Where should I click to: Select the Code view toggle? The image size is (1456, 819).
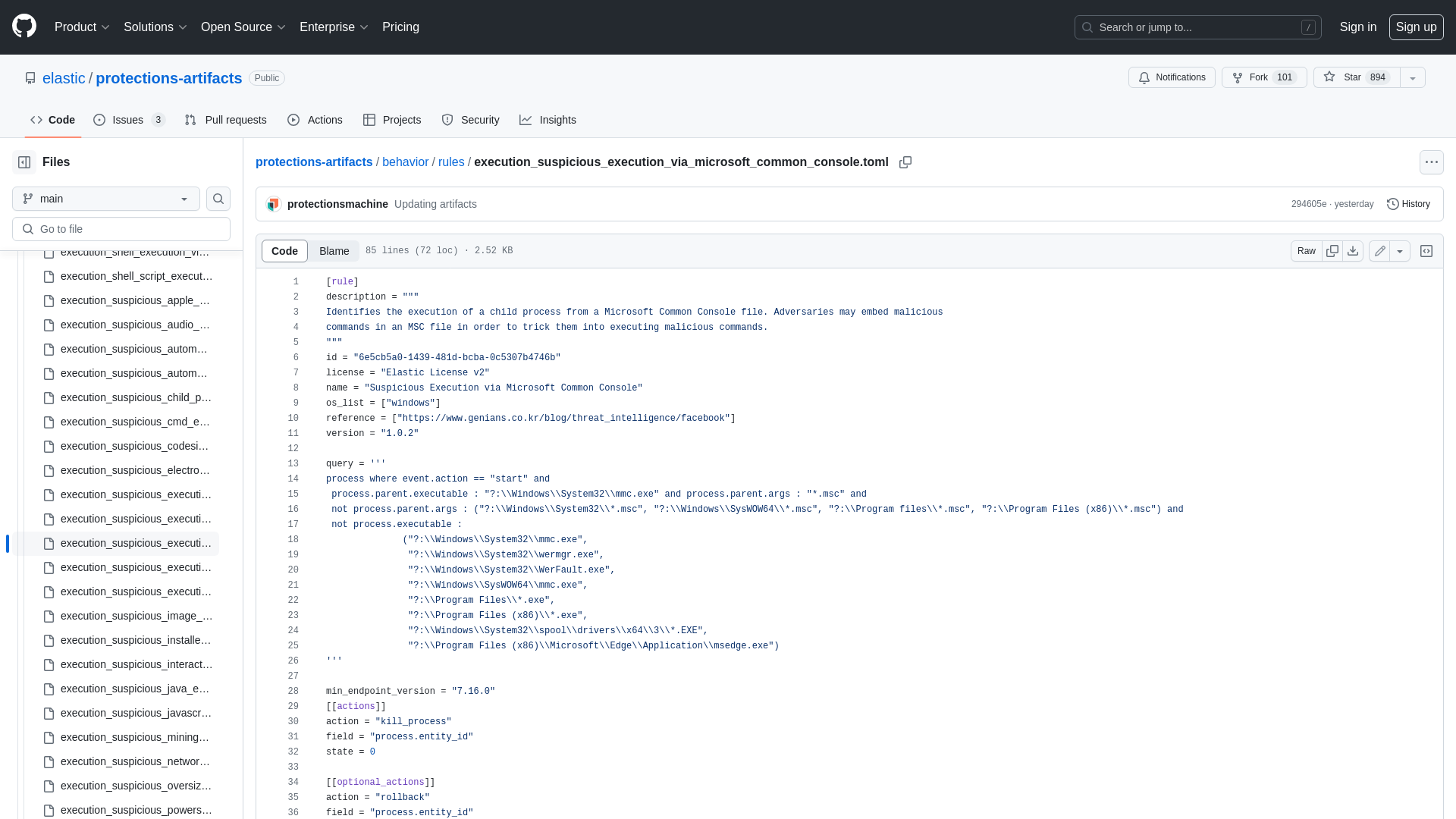tap(284, 251)
